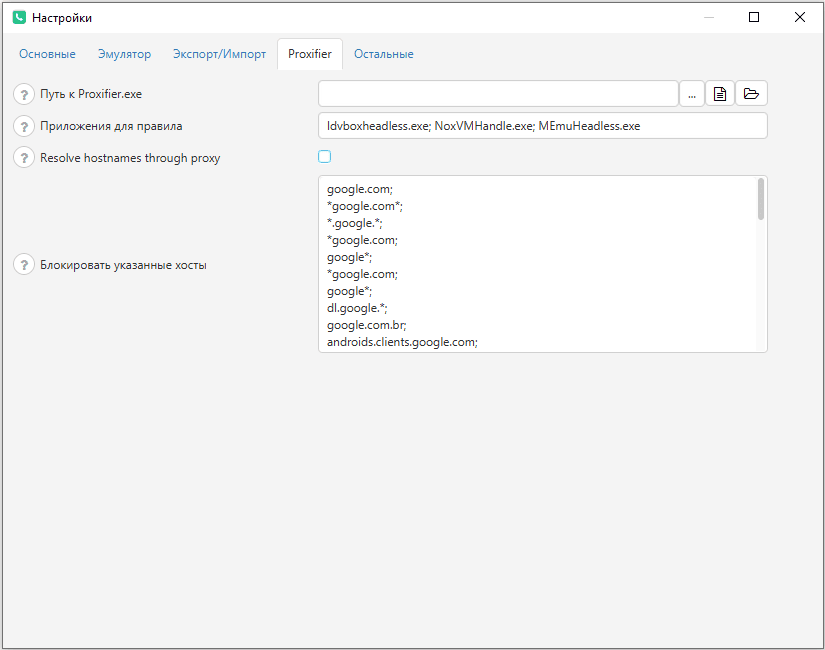
Task: Click the browse "..." button for Proxifier path
Action: pyautogui.click(x=692, y=94)
